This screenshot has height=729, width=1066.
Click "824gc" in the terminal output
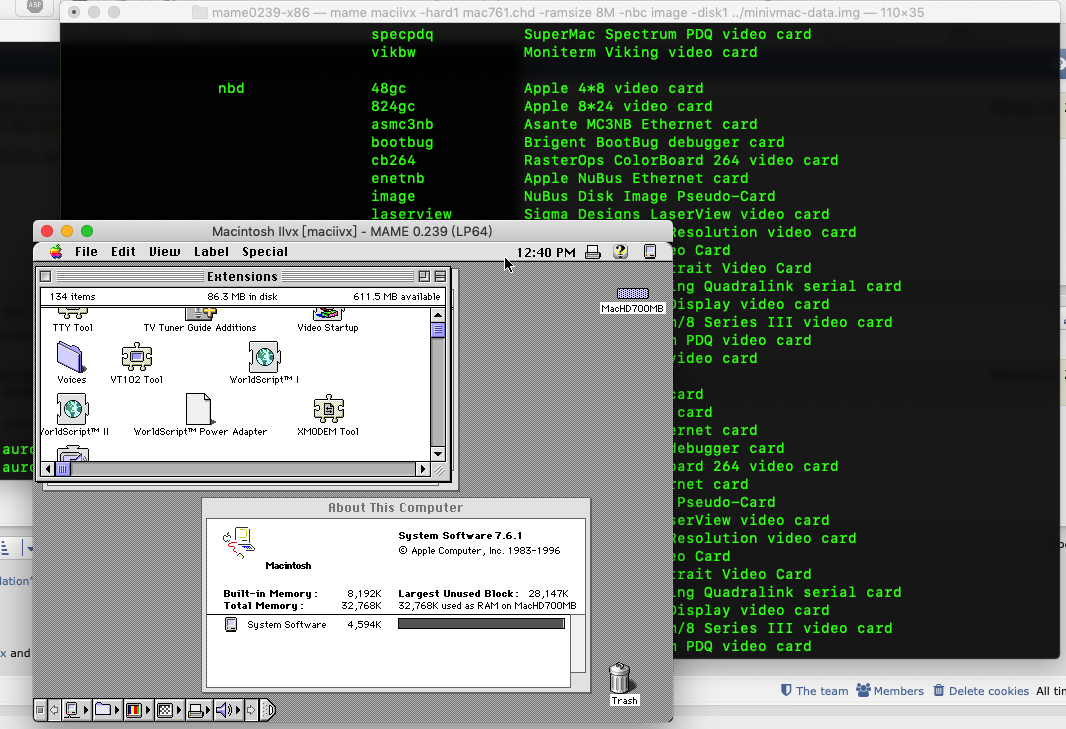click(x=393, y=106)
